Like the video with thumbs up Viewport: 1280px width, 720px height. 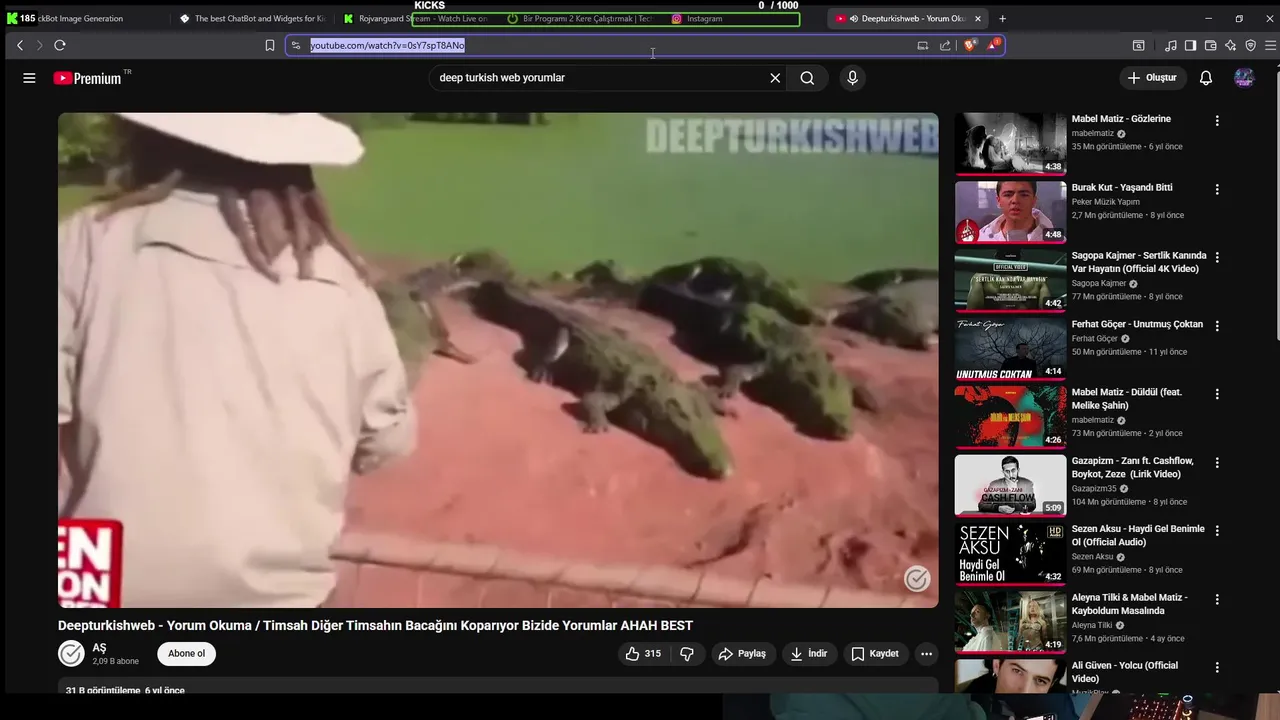(x=643, y=654)
